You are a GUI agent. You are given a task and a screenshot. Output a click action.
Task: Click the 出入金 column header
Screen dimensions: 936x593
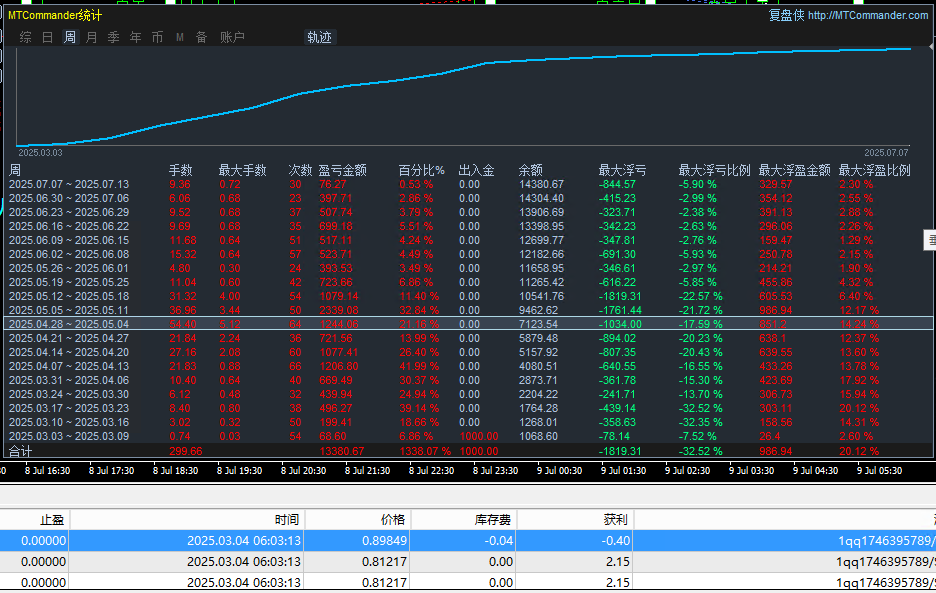point(476,170)
